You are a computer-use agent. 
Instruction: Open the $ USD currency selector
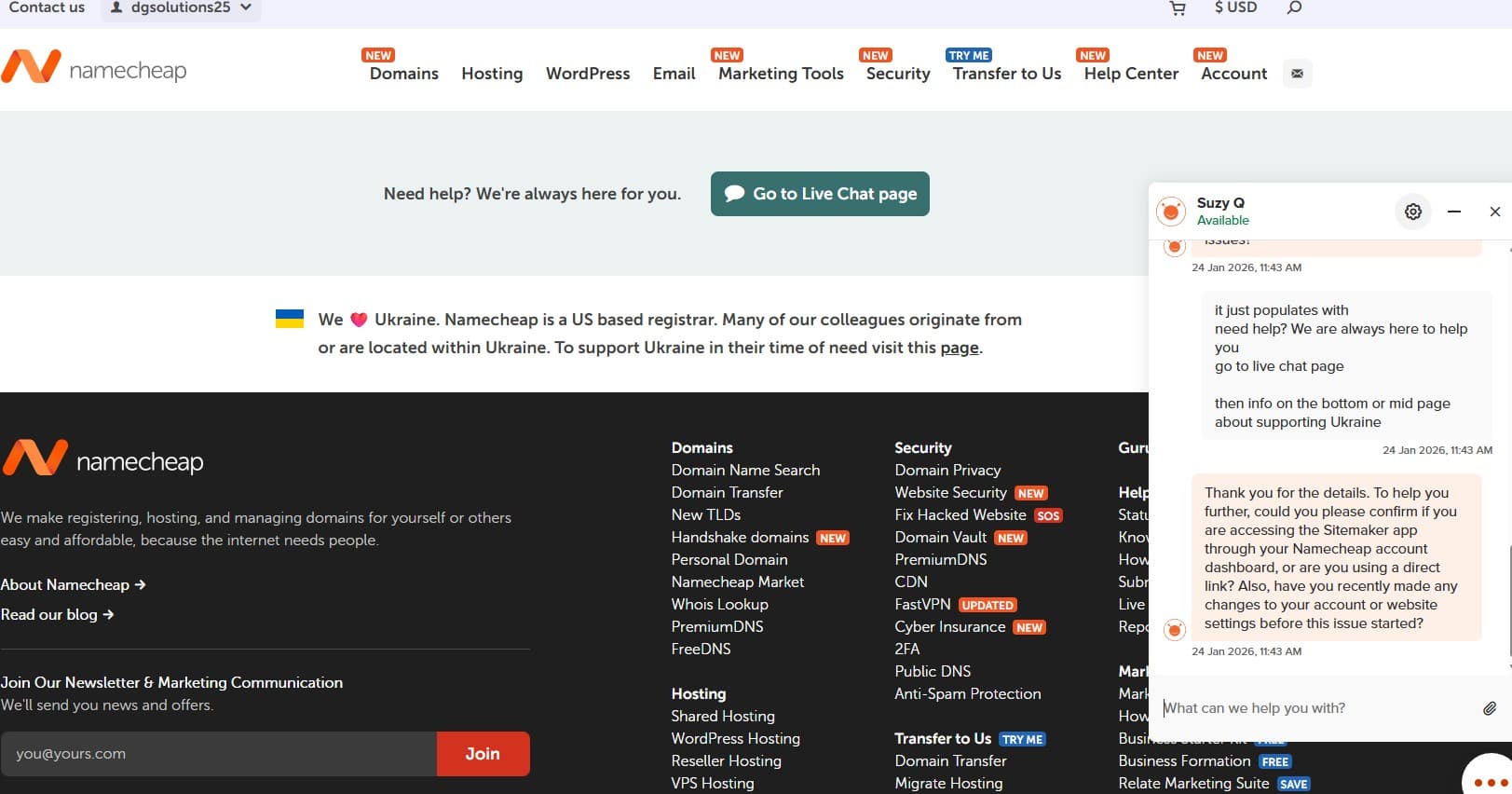pyautogui.click(x=1235, y=7)
